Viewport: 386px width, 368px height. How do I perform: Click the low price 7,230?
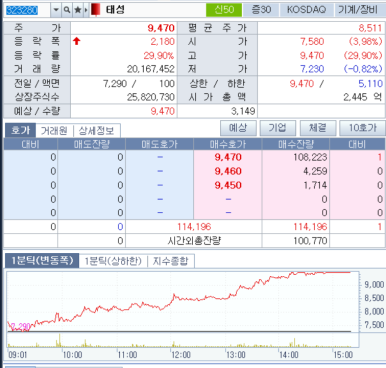click(x=312, y=69)
